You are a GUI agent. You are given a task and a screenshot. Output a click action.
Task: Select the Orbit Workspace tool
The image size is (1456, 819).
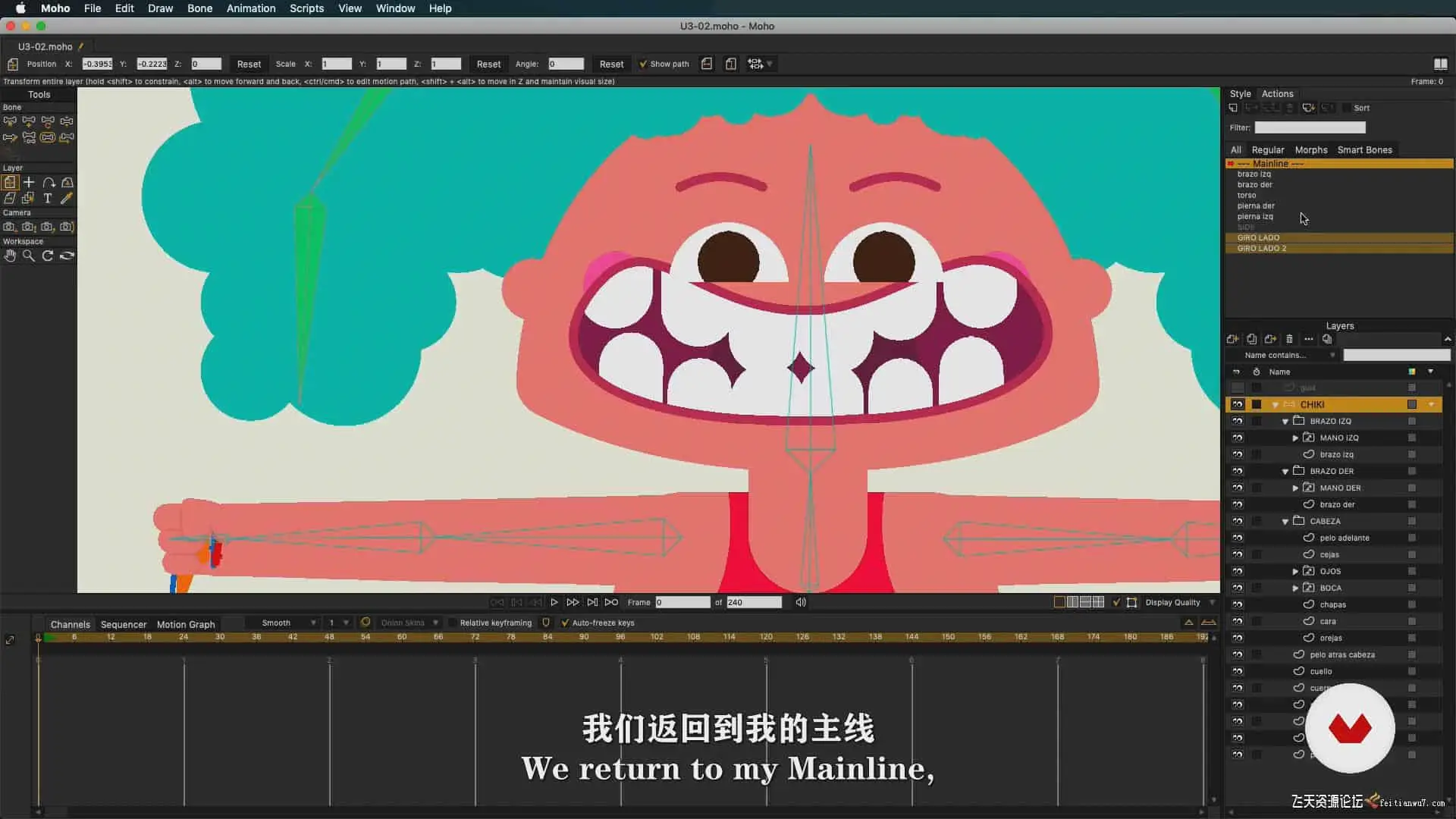pyautogui.click(x=67, y=256)
